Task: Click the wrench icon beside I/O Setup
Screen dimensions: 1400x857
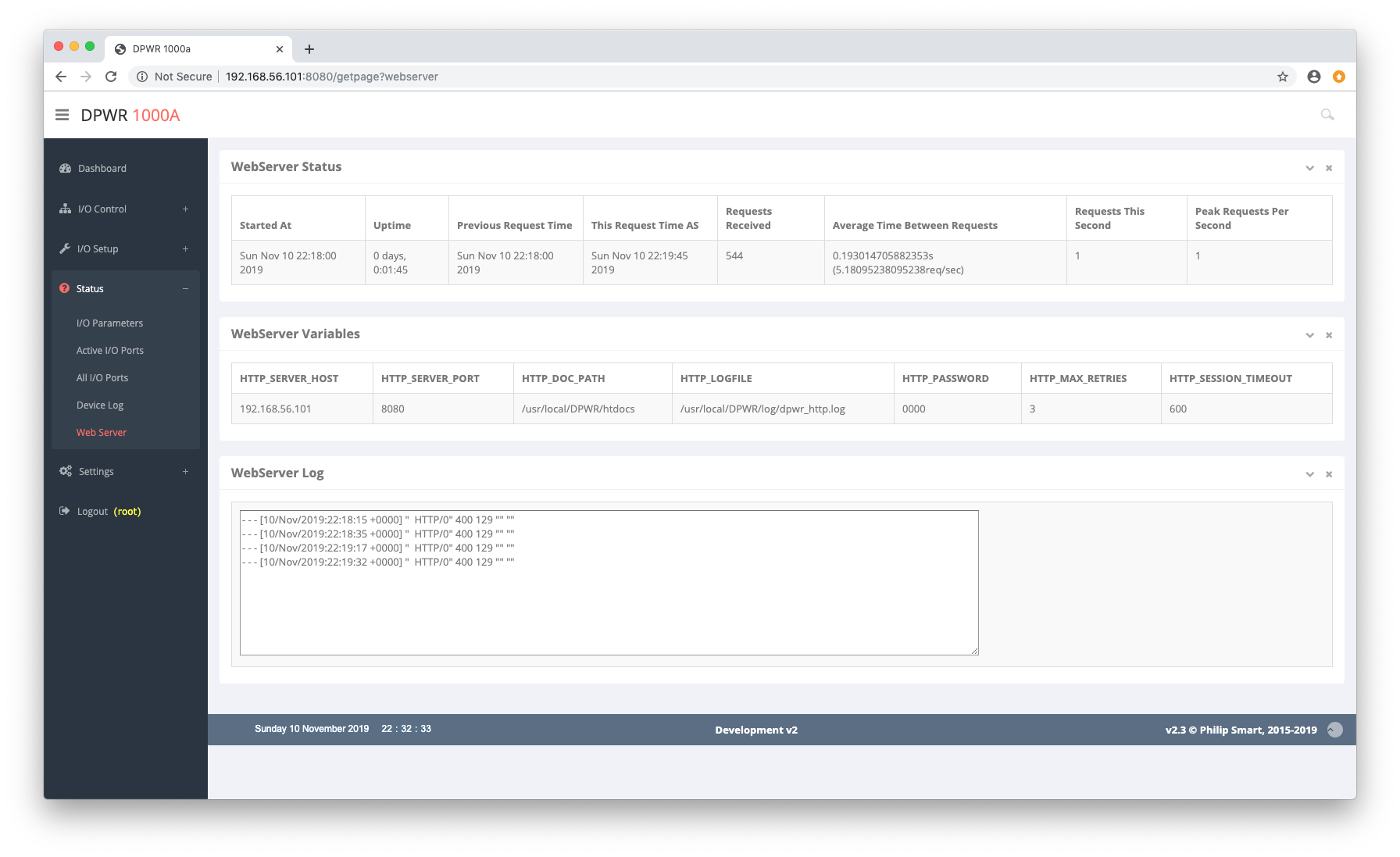Action: pos(65,248)
